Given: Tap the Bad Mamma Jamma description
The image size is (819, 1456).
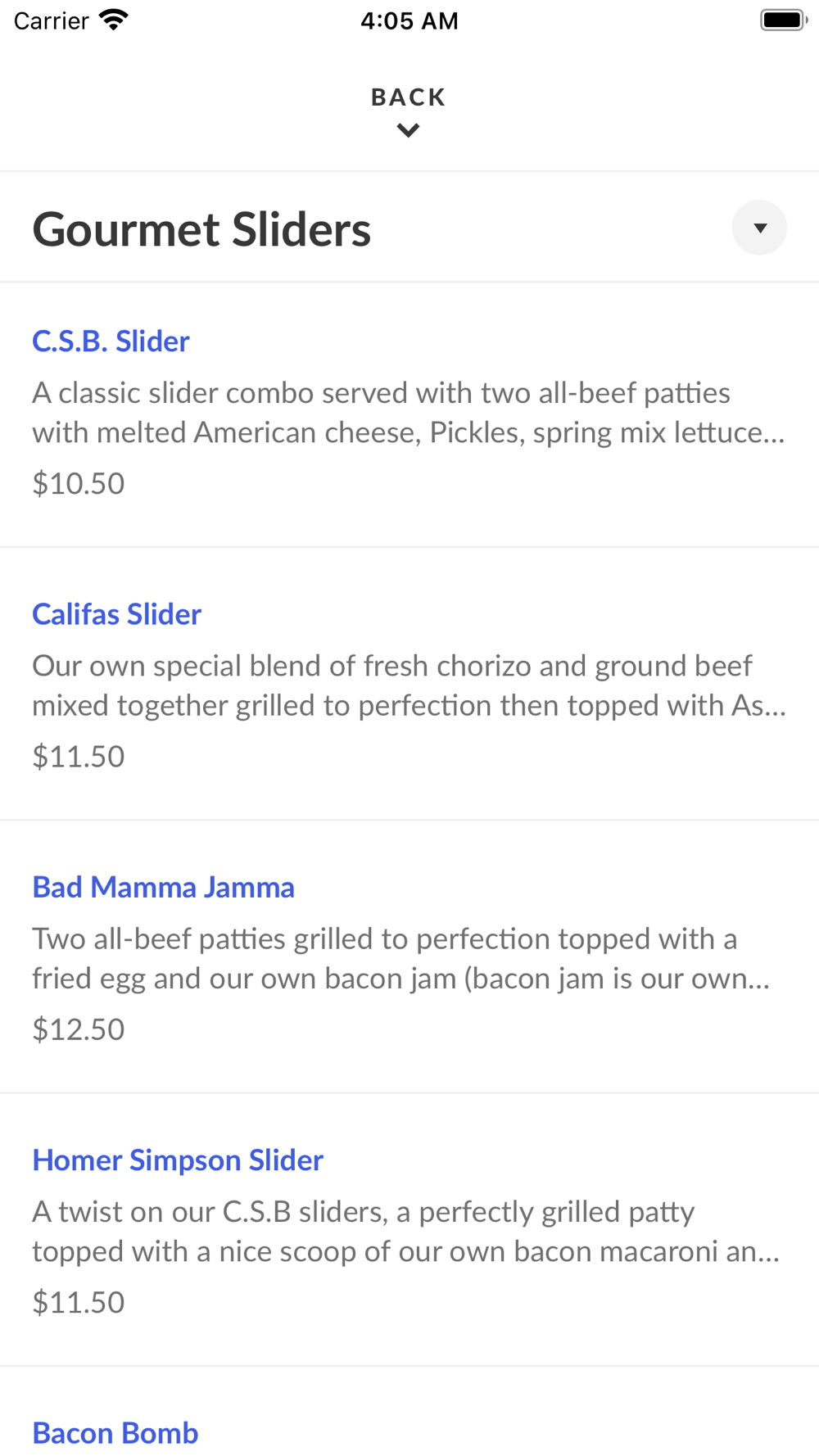Looking at the screenshot, I should click(x=401, y=958).
